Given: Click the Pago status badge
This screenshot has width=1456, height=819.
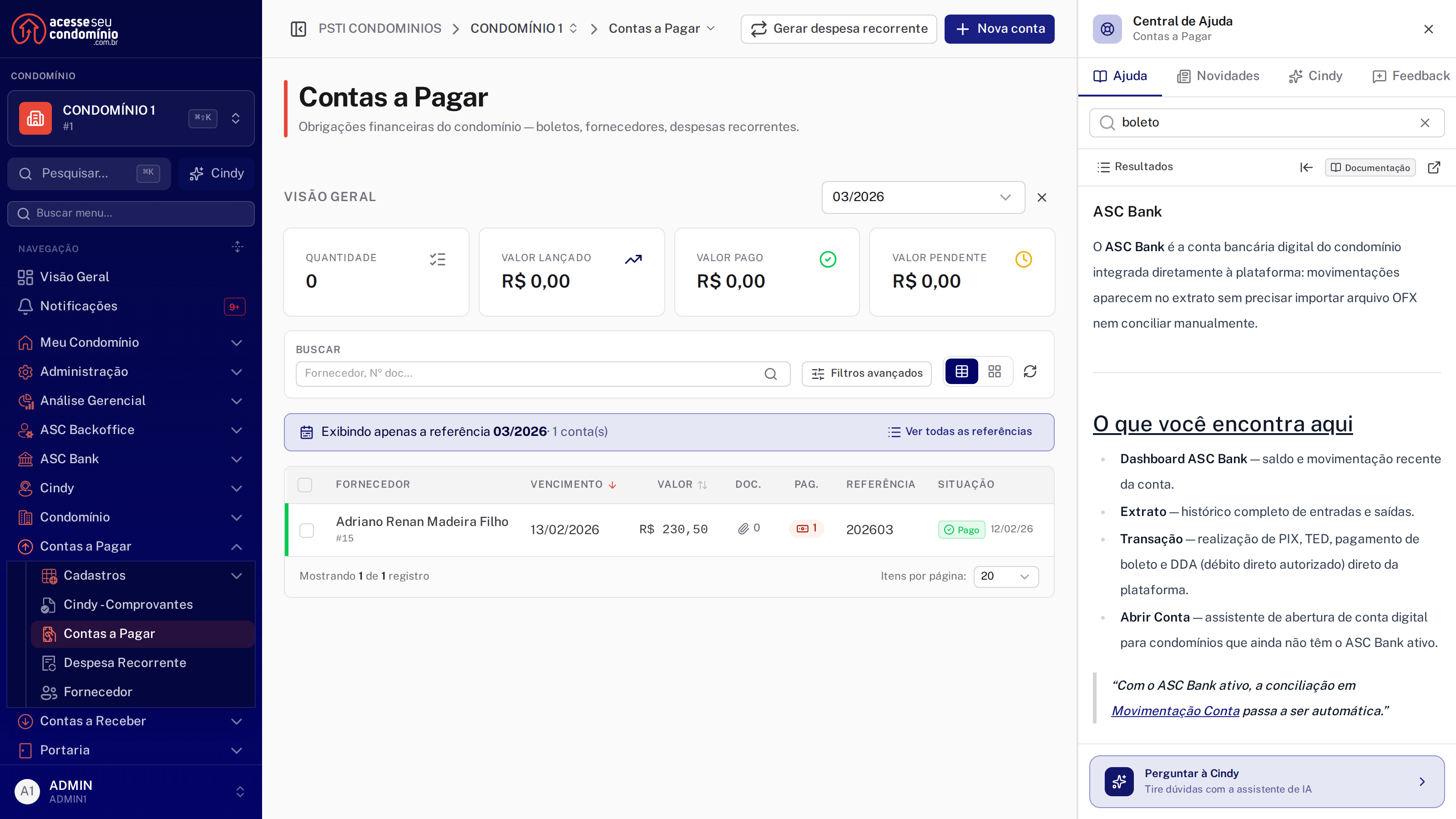Looking at the screenshot, I should pos(961,530).
